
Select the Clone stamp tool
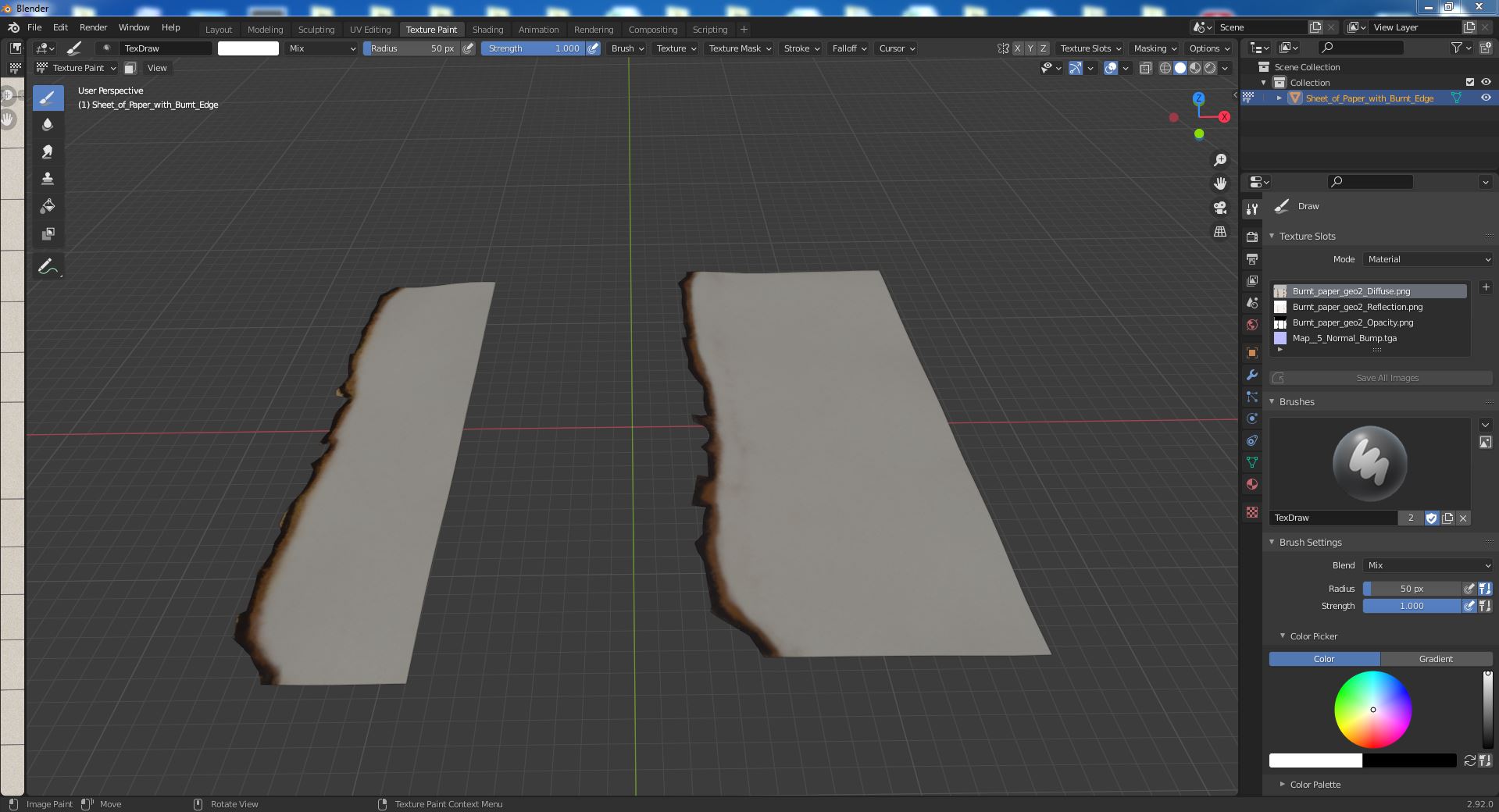48,179
